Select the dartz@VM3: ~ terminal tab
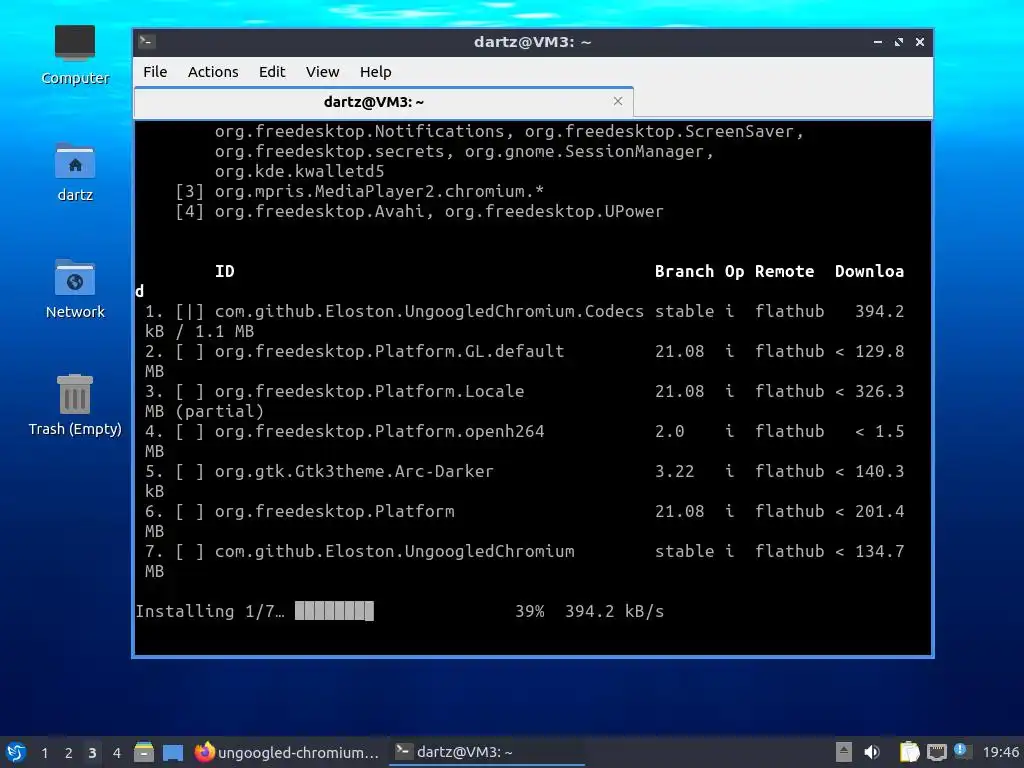This screenshot has height=768, width=1024. point(383,102)
